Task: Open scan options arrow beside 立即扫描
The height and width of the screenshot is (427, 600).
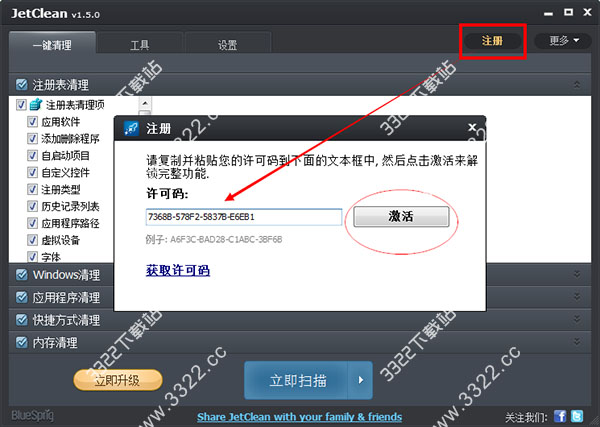Action: [x=360, y=380]
